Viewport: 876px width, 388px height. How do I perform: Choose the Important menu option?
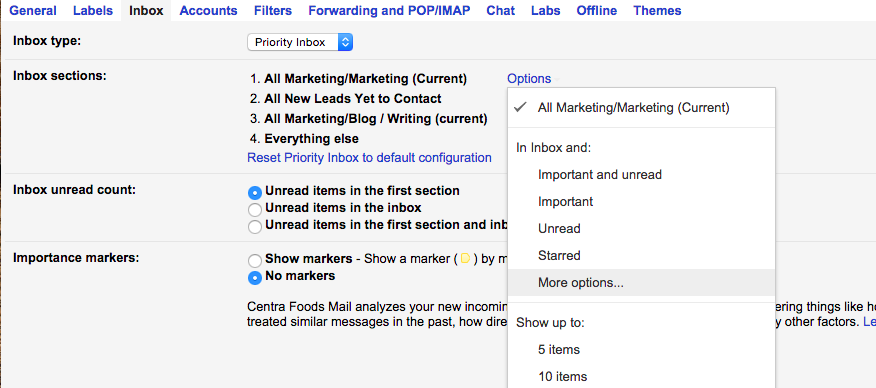click(641, 202)
